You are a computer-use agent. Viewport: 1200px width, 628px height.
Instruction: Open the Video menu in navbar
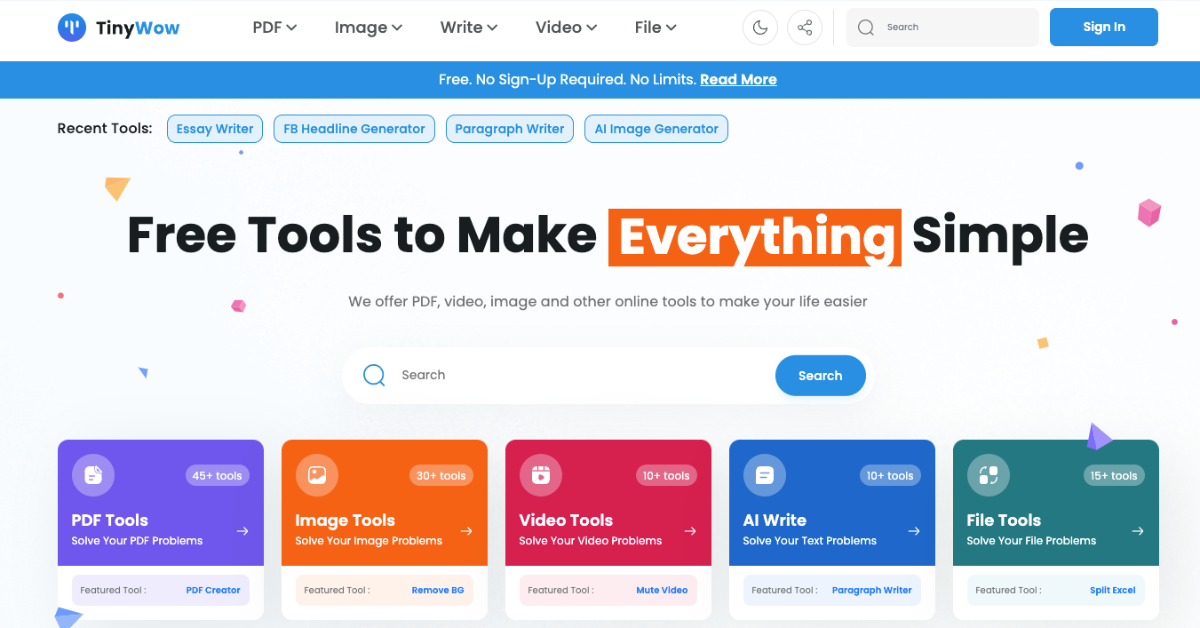pos(566,28)
